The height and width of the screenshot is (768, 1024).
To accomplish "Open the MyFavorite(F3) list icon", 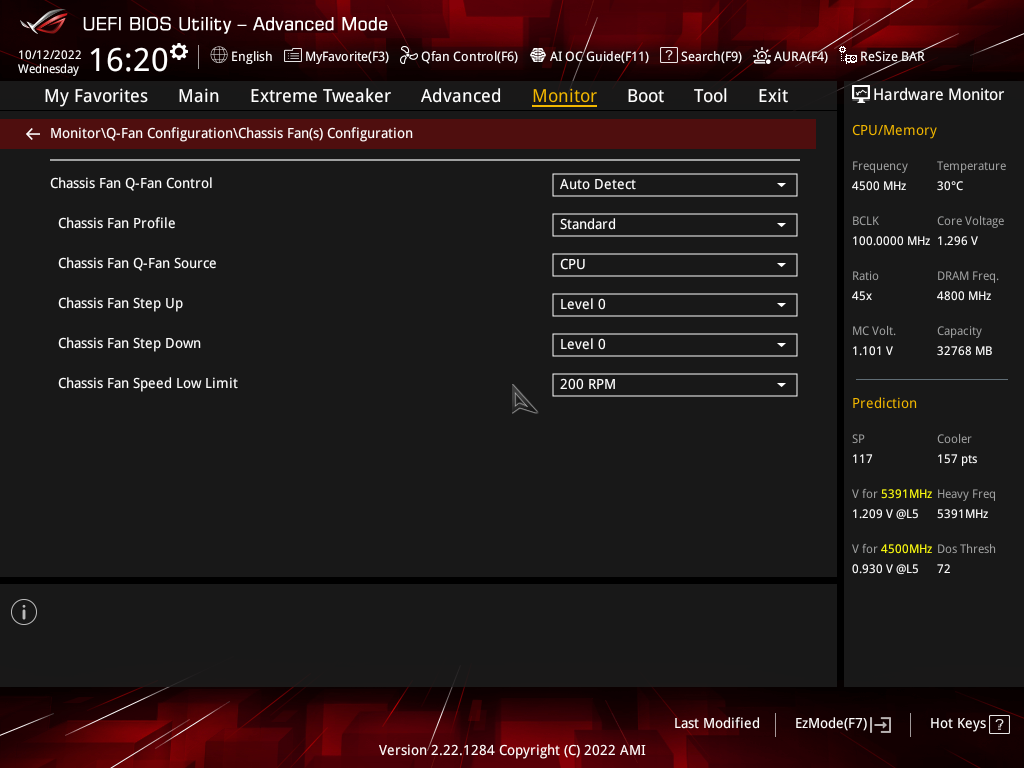I will click(293, 56).
